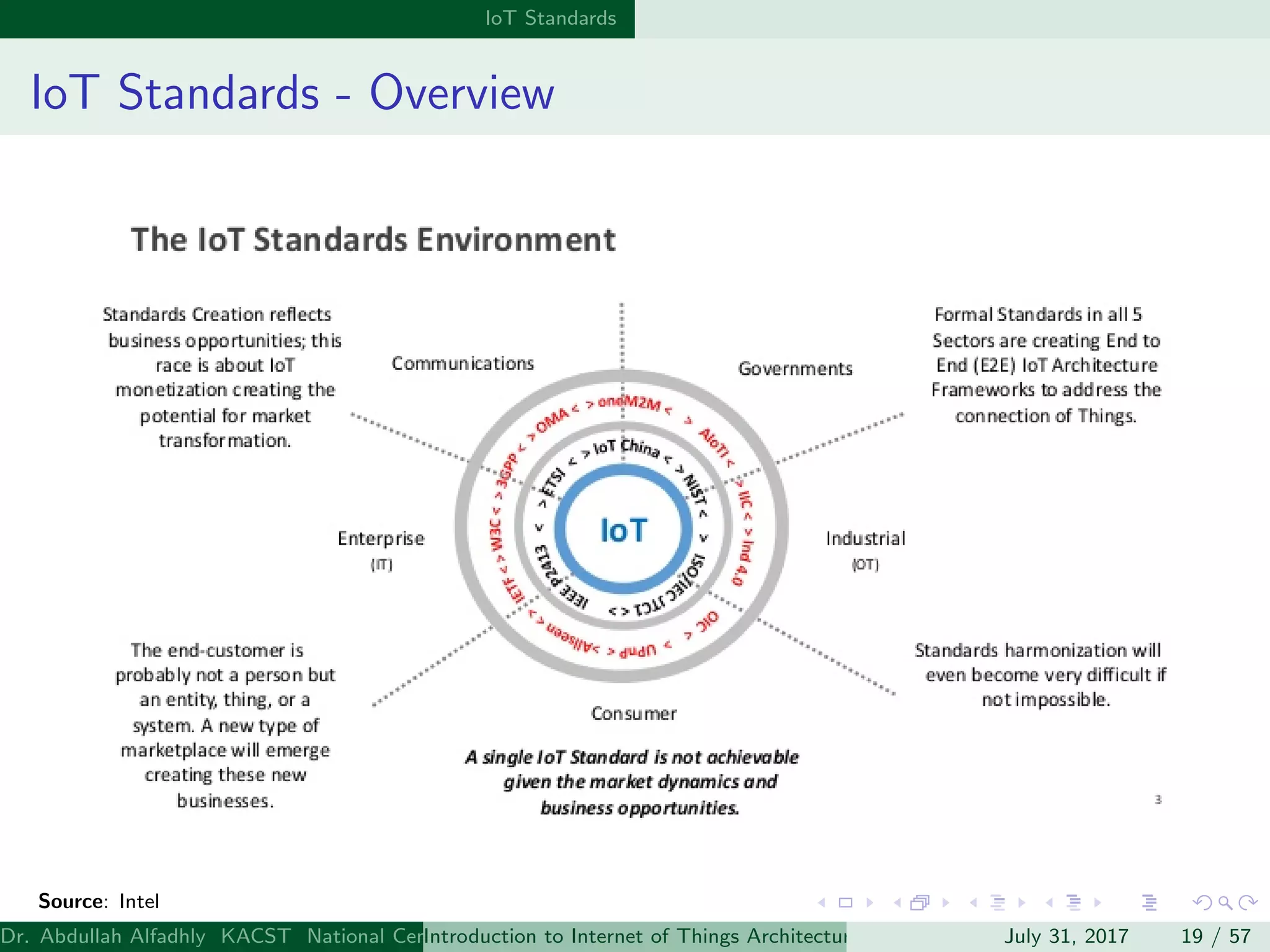Image resolution: width=1270 pixels, height=952 pixels.
Task: Click the go-forward curved arrow icon
Action: pos(1248,903)
